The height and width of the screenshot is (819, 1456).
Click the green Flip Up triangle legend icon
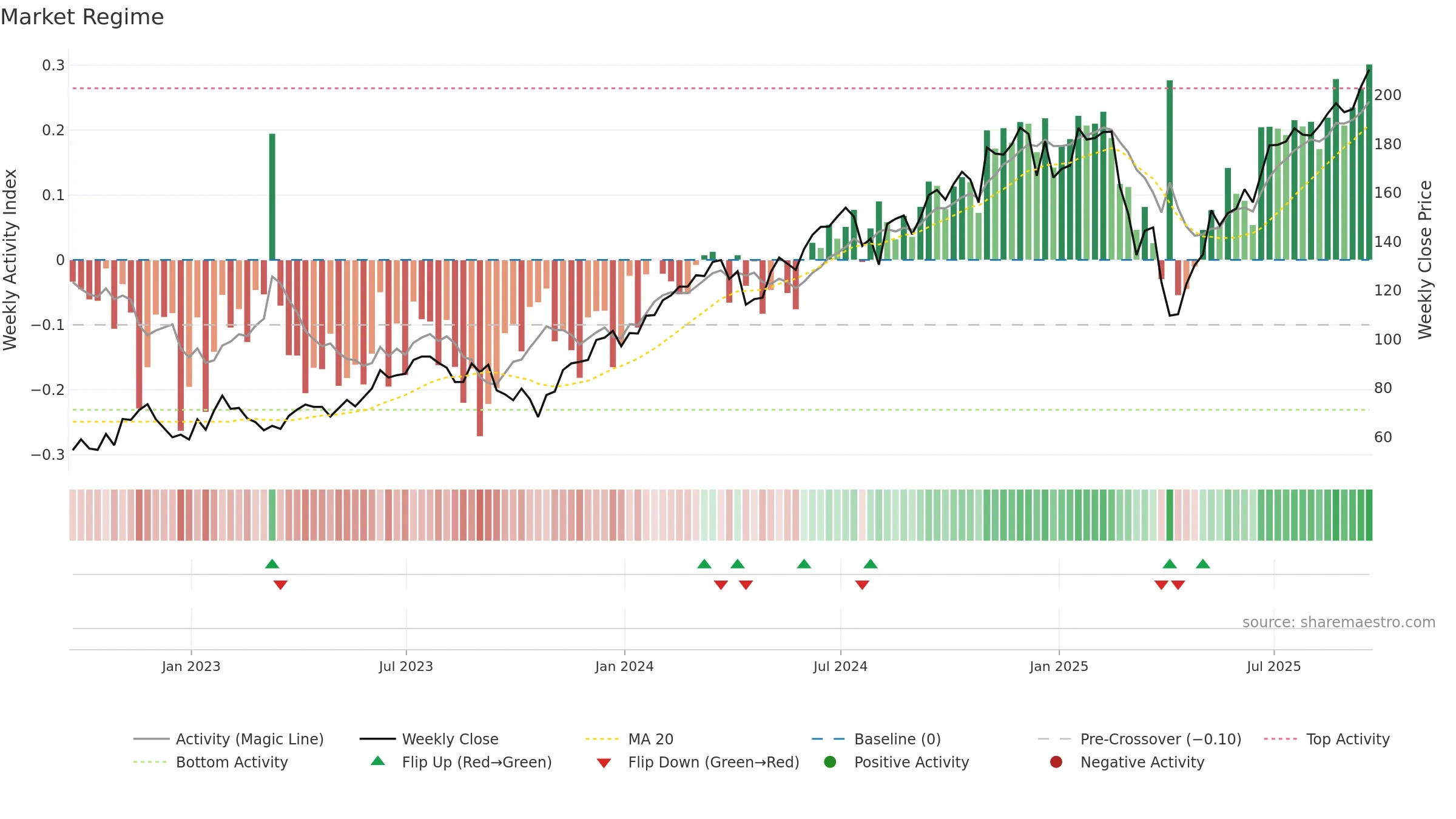point(377,761)
